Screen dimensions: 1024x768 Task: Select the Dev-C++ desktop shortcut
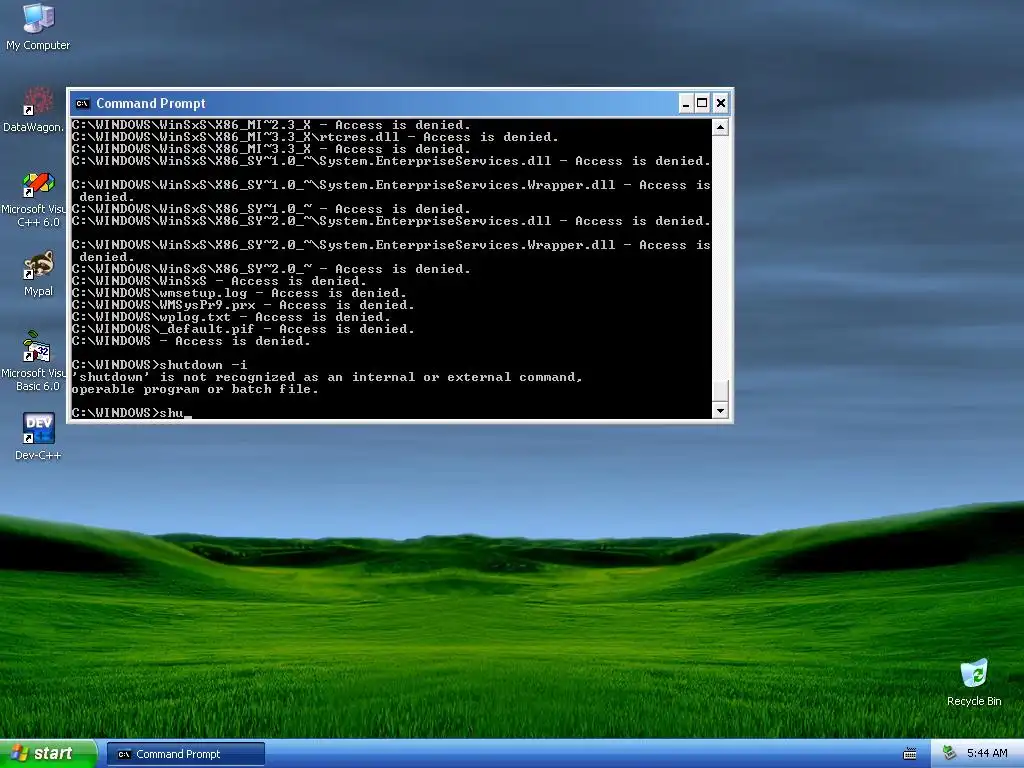(x=38, y=436)
